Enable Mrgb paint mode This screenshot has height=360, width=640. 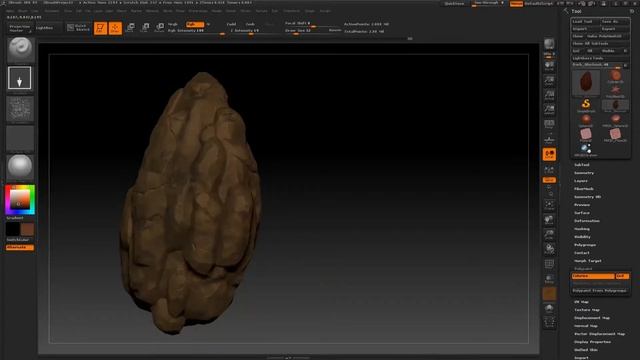tap(173, 24)
